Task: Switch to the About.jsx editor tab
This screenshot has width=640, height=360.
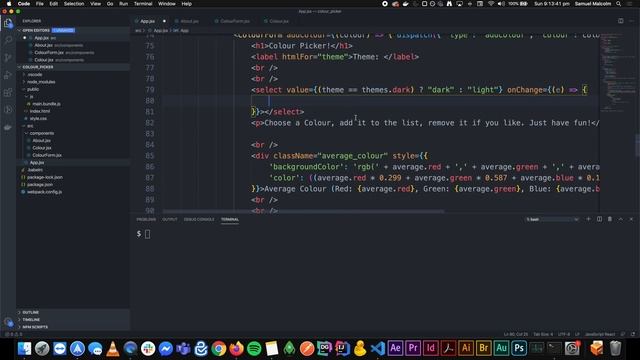Action: [189, 21]
